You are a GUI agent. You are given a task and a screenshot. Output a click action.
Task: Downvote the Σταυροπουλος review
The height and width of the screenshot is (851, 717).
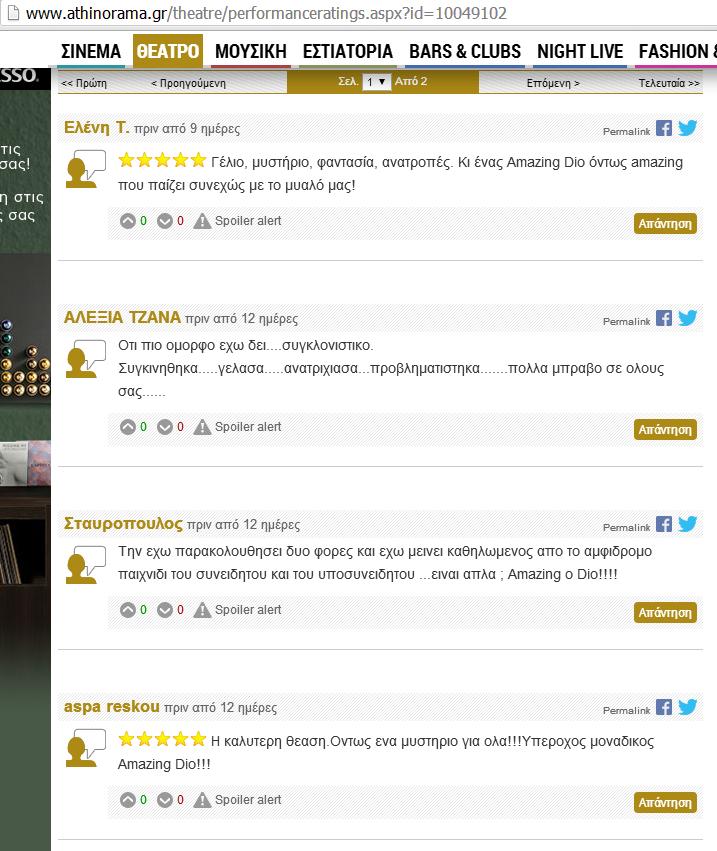tap(164, 610)
